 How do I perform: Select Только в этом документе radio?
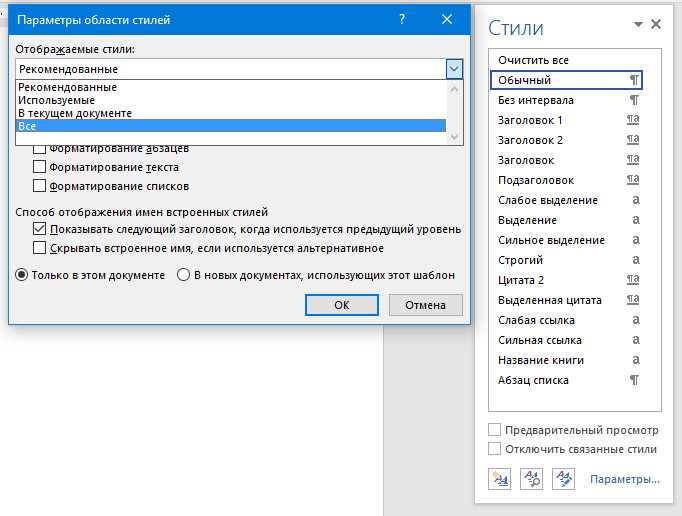22,275
